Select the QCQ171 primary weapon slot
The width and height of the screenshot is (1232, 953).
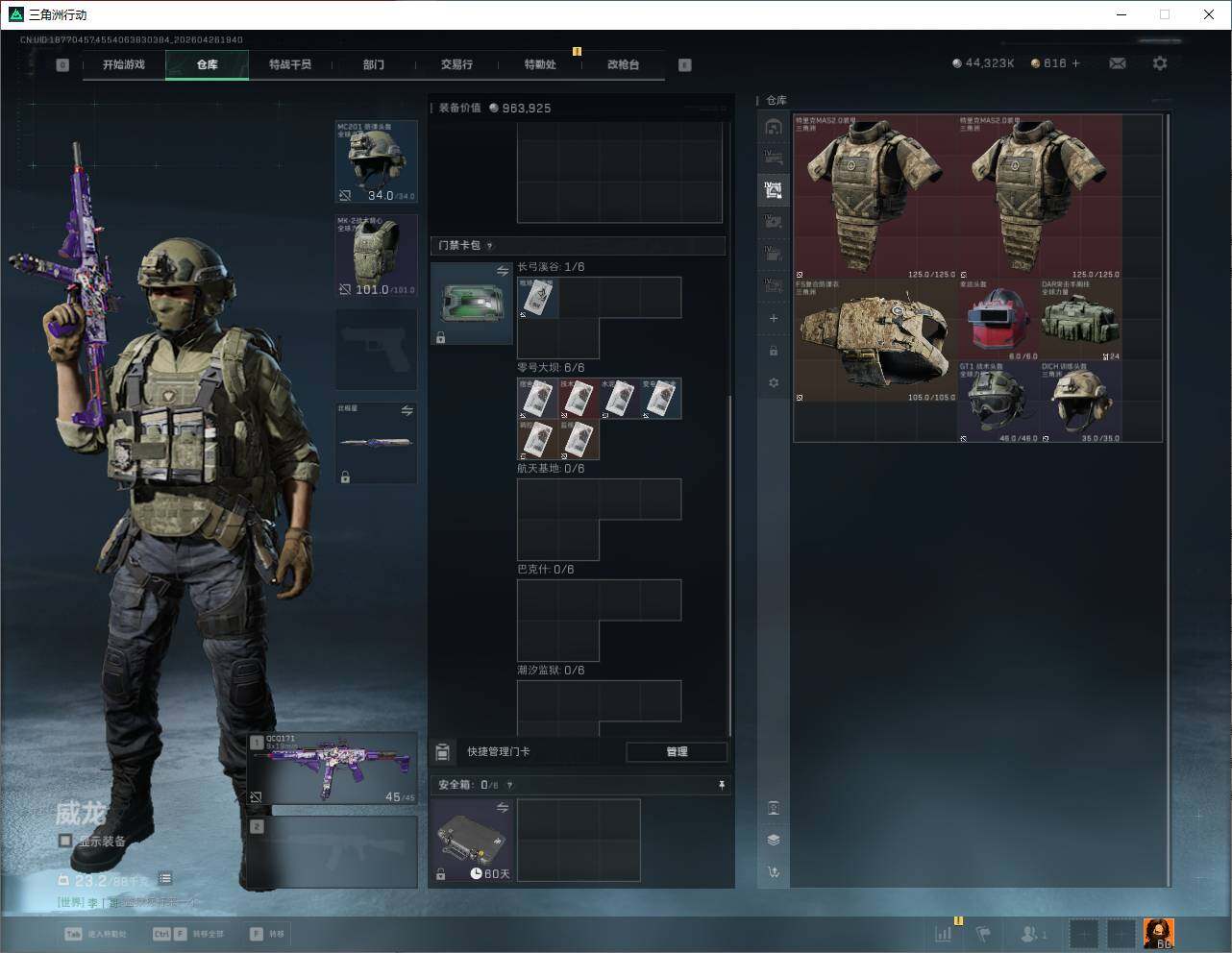[333, 769]
